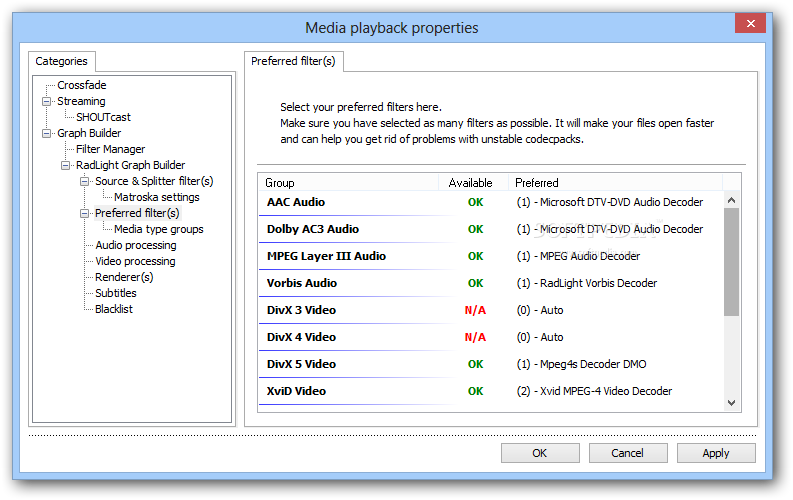
Task: Open Matroska settings
Action: [157, 197]
